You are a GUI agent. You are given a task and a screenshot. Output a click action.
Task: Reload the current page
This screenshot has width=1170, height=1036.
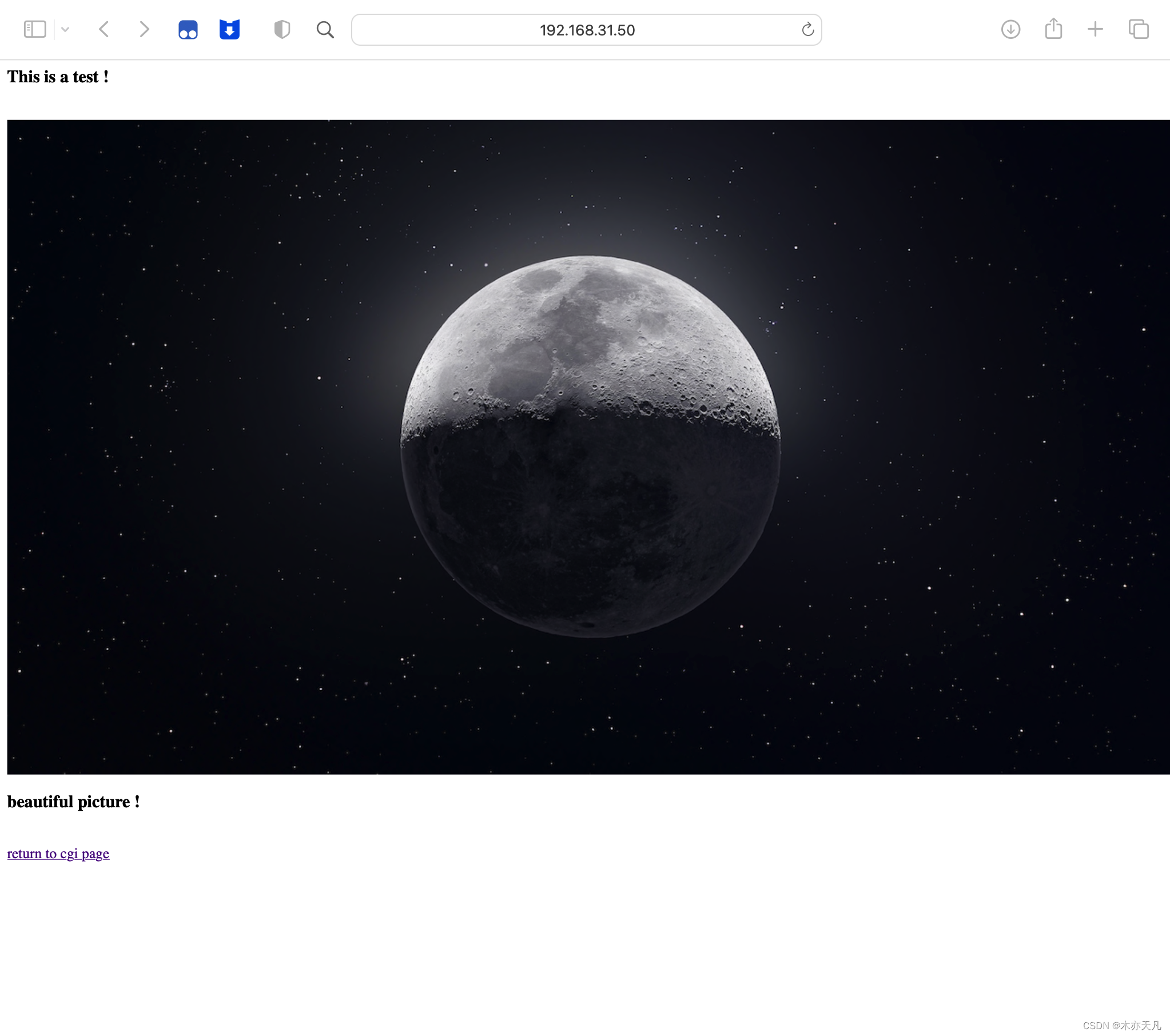[807, 29]
